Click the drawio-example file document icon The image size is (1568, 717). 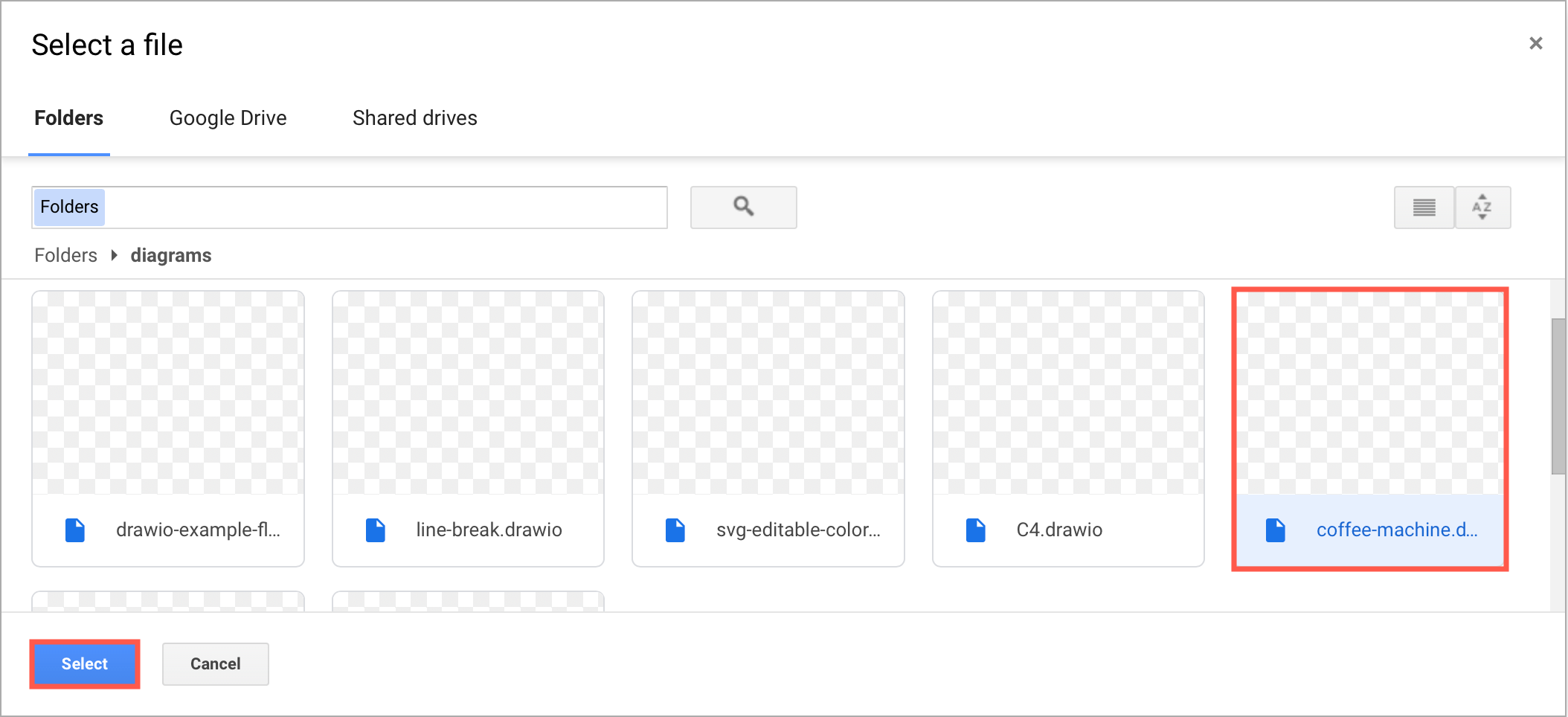[75, 530]
